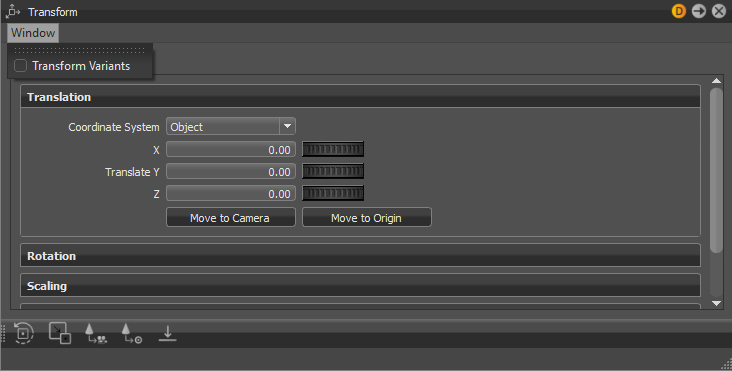Click the Translate Z value field
This screenshot has height=371, width=732.
(x=231, y=193)
